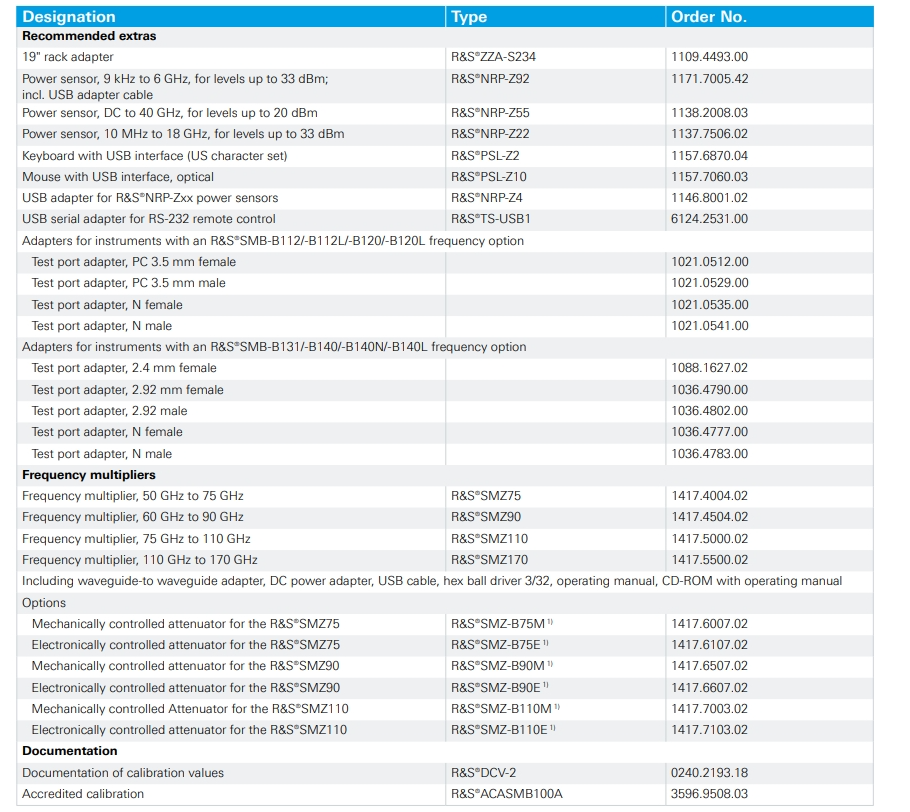The height and width of the screenshot is (812, 910).
Task: Click order number 6124.2531.00
Action: 710,219
